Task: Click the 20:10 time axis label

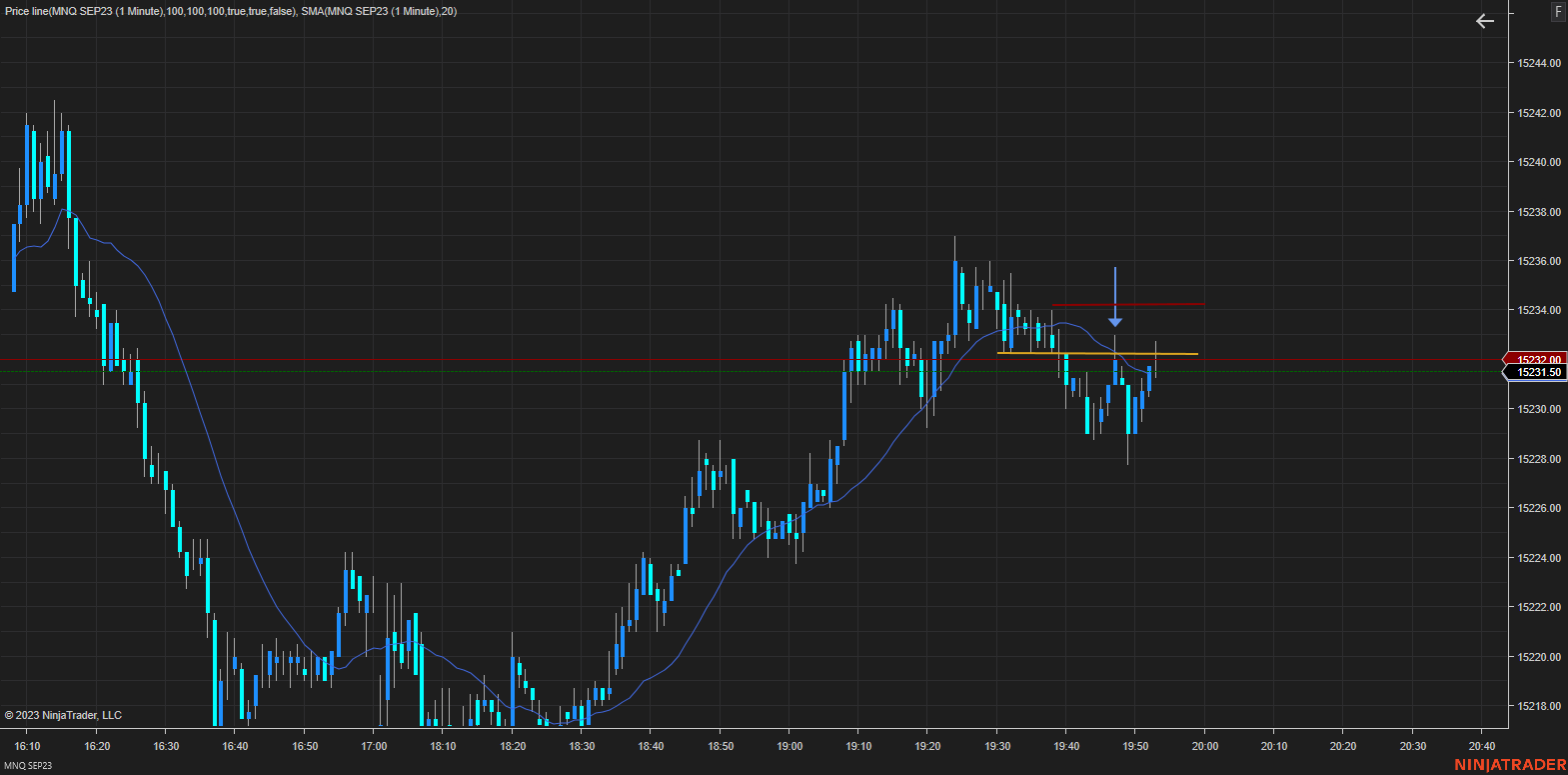Action: [x=1274, y=746]
